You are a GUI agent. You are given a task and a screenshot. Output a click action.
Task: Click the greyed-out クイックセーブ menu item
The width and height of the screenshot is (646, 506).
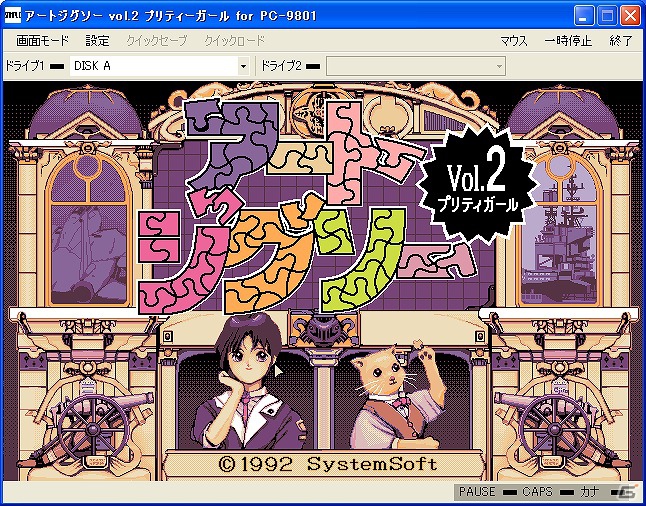tap(157, 41)
